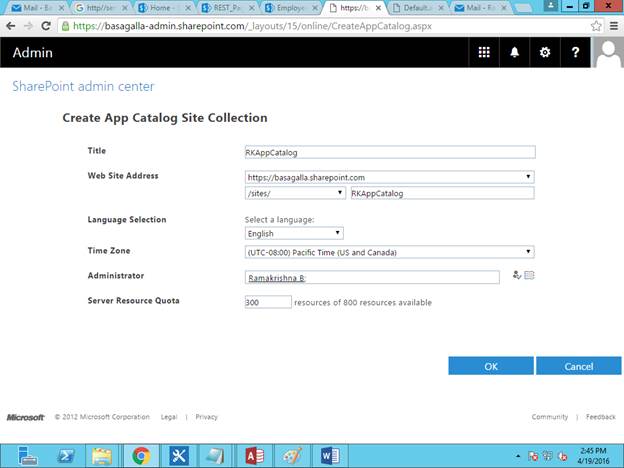The width and height of the screenshot is (624, 468).
Task: Click the Cancel button
Action: tap(578, 366)
